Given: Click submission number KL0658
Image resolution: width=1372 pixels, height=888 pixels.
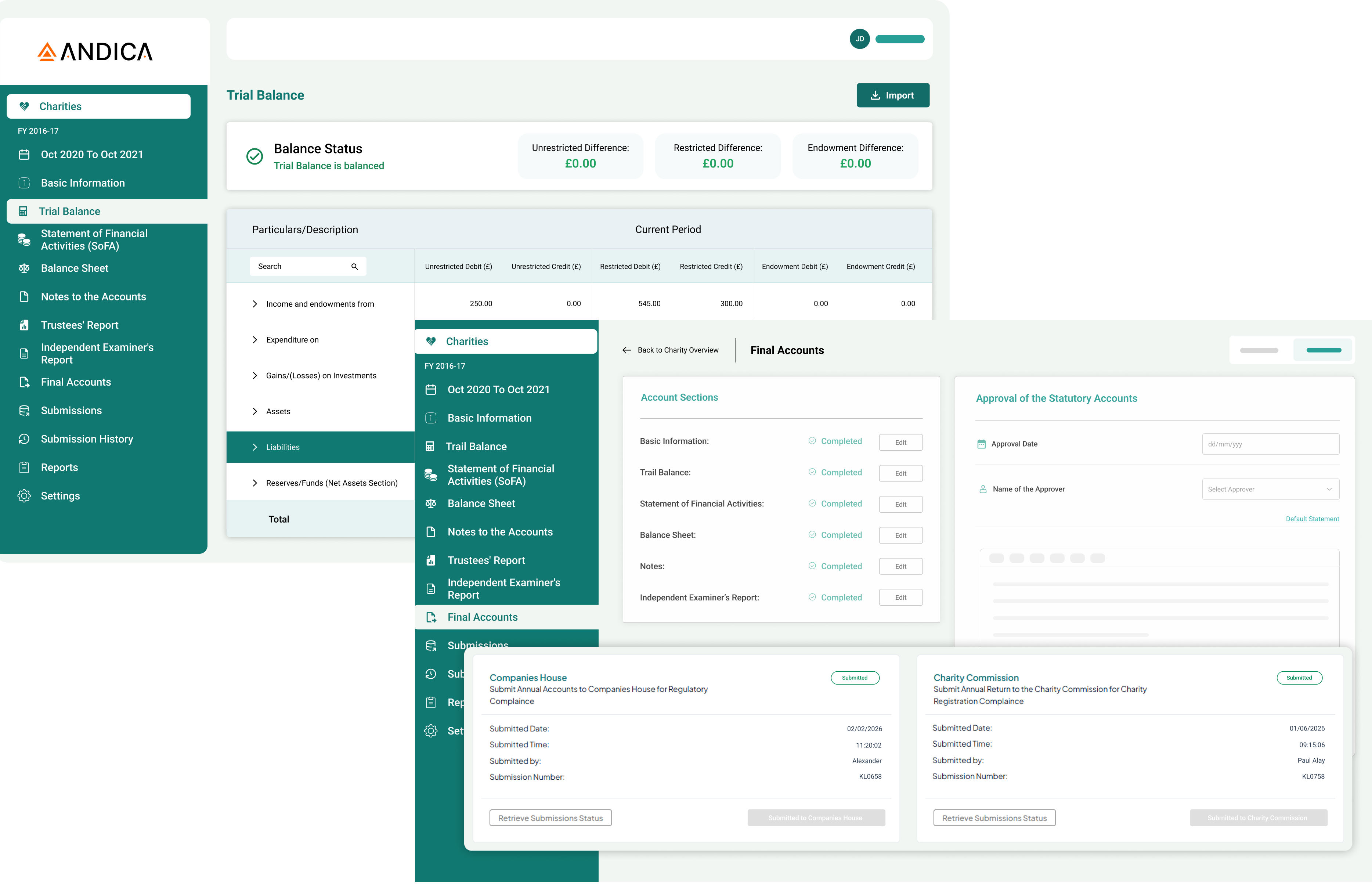Looking at the screenshot, I should (870, 777).
